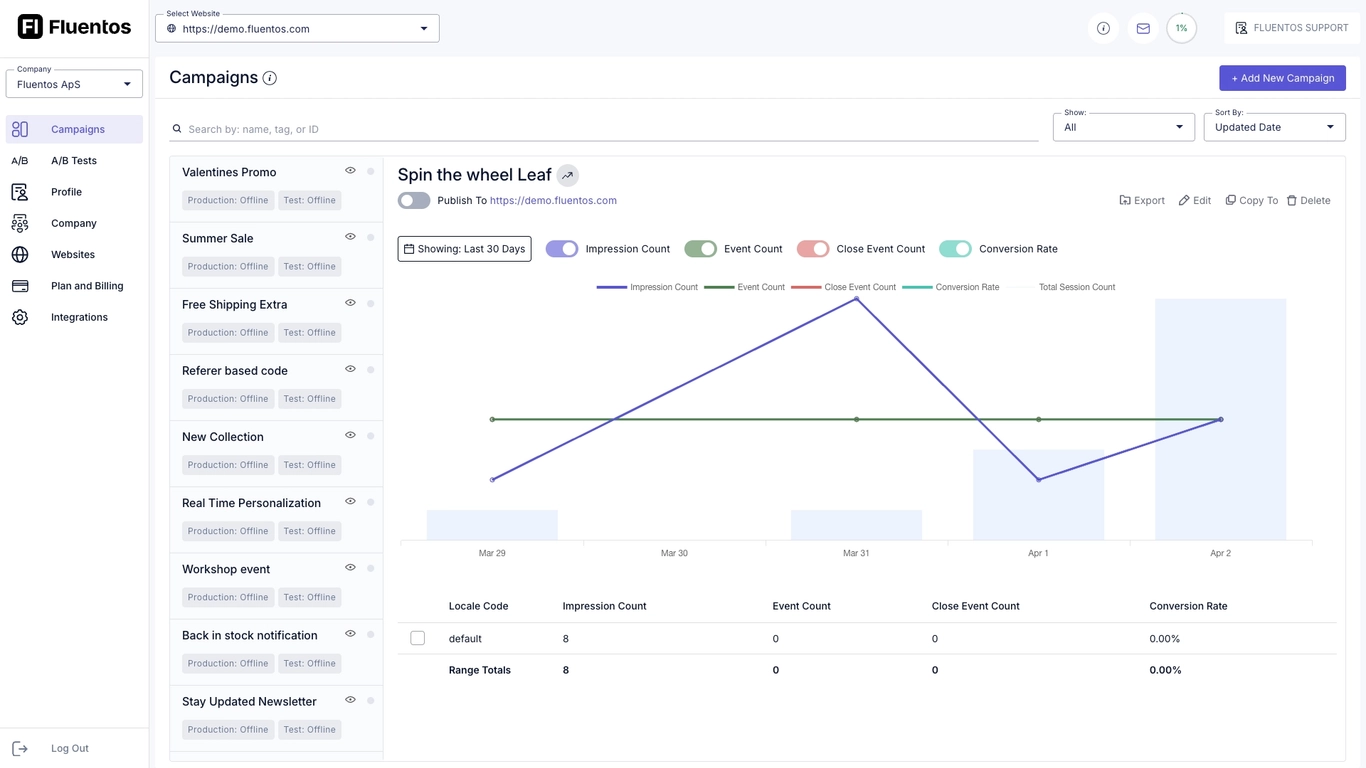Click the open-in-new arrow beside campaign title
This screenshot has height=768, width=1366.
tap(567, 175)
